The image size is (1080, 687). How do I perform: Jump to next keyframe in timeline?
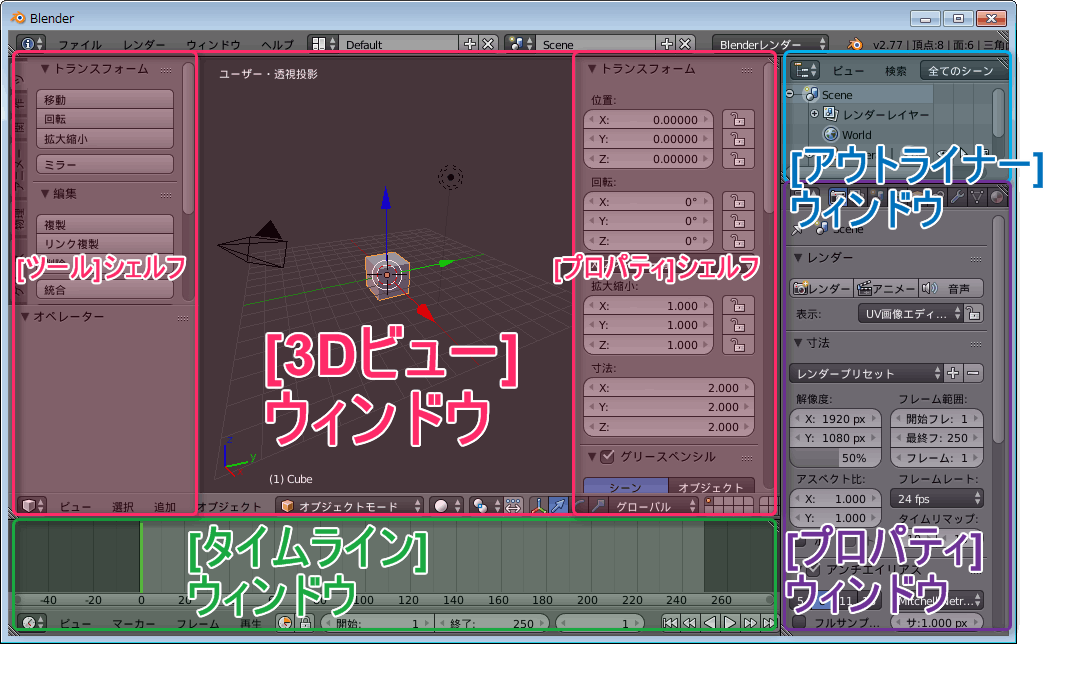point(749,622)
